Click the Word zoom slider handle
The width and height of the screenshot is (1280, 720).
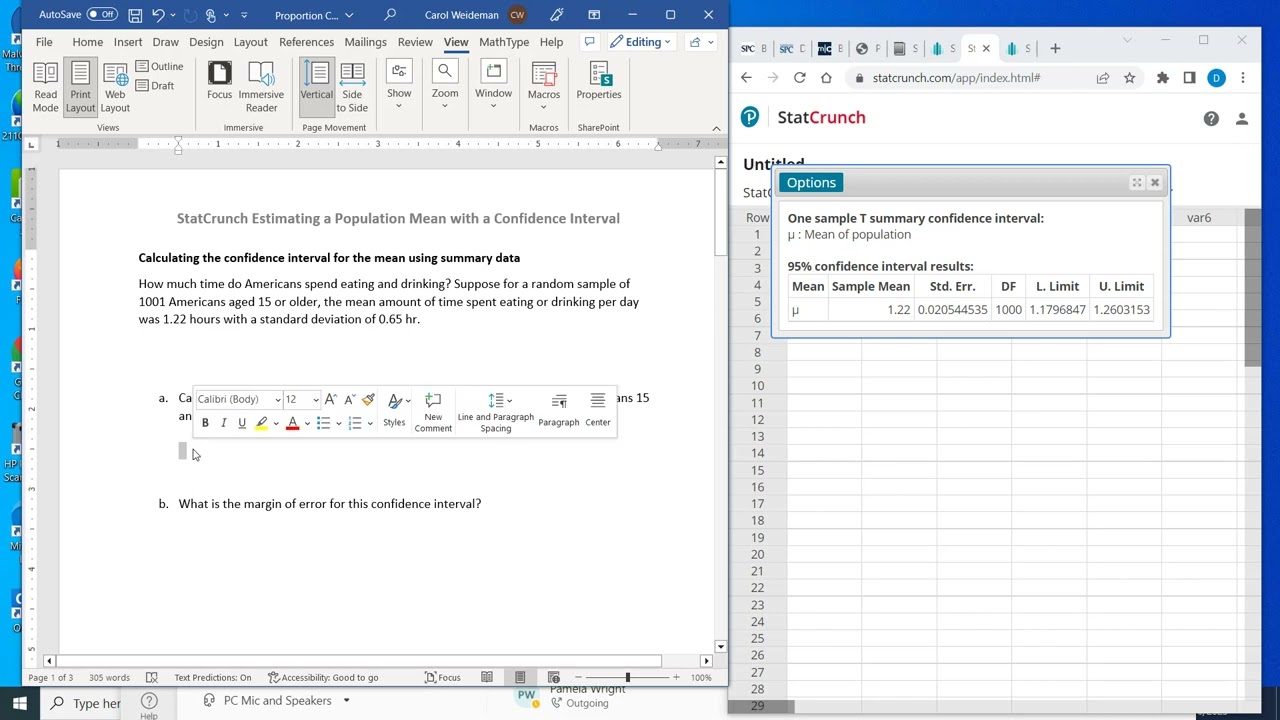[628, 677]
